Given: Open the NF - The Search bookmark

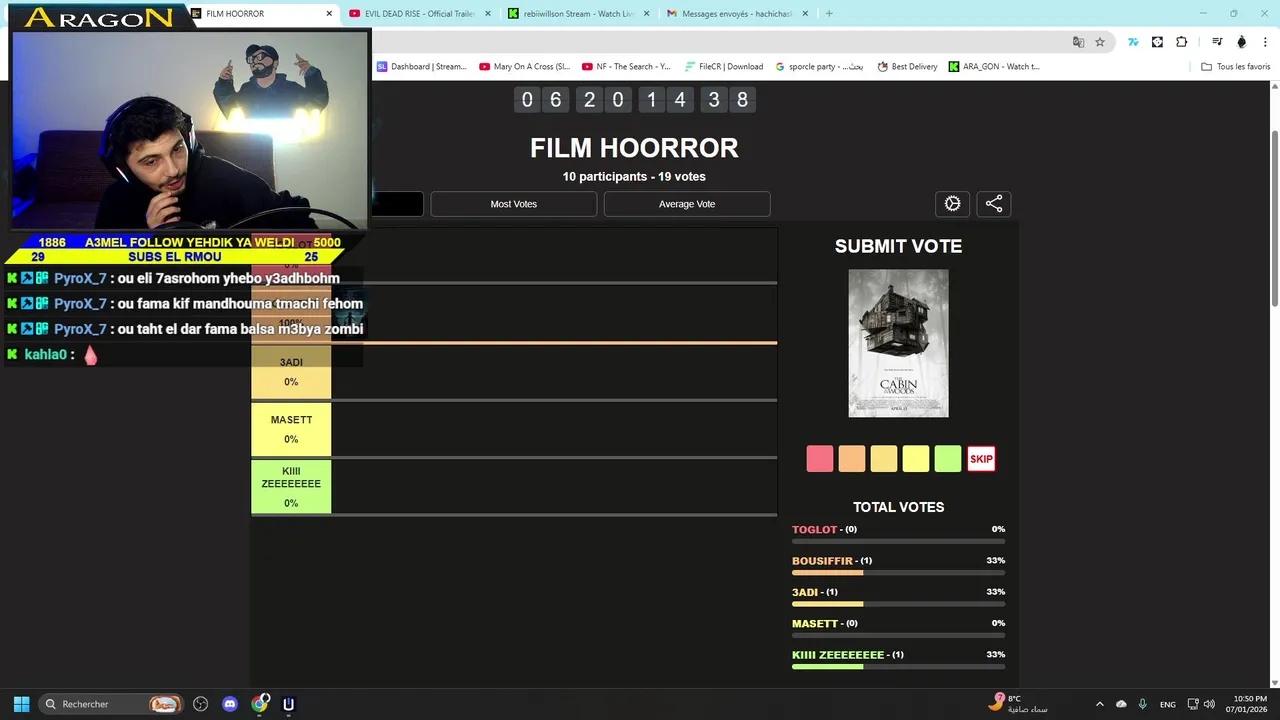Looking at the screenshot, I should (625, 67).
